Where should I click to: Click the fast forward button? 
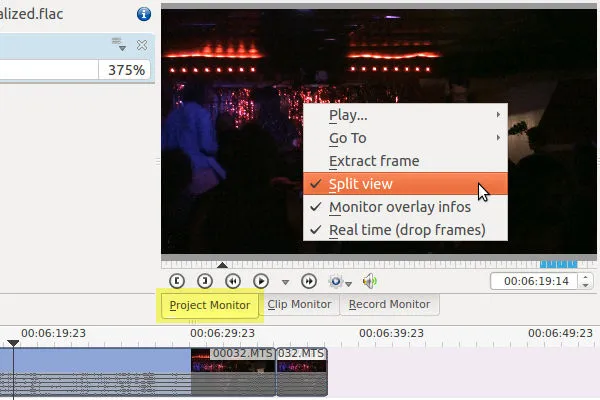point(309,281)
